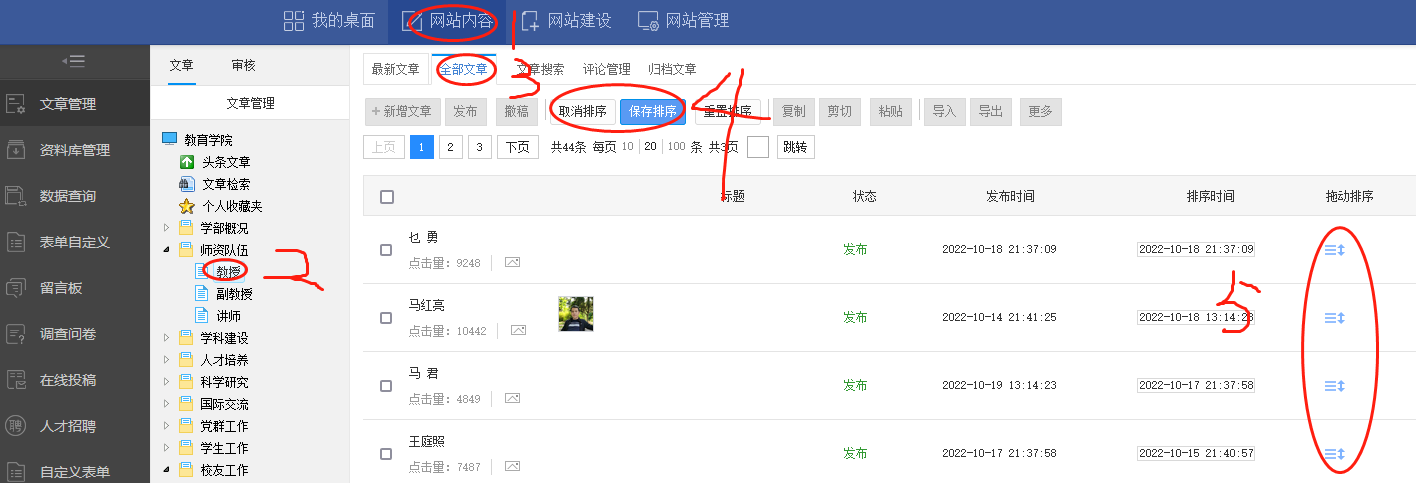Click the 保存排序 button
The image size is (1416, 483).
coord(652,111)
